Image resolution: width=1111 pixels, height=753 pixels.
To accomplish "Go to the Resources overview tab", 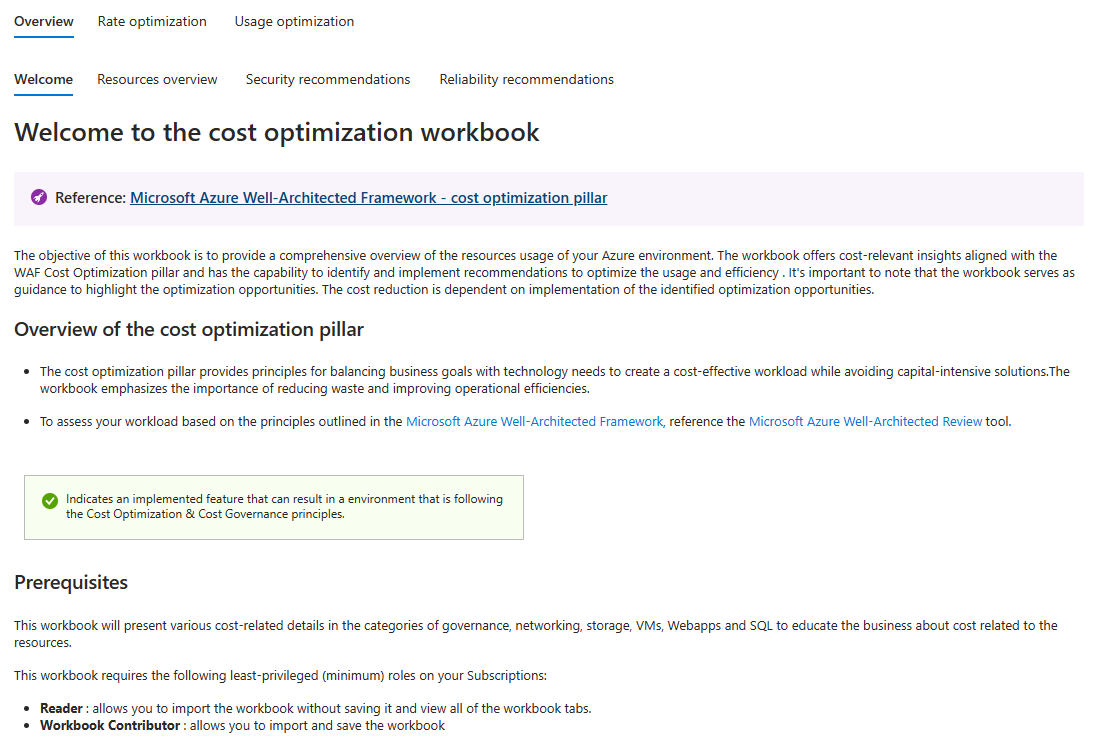I will coord(157,79).
